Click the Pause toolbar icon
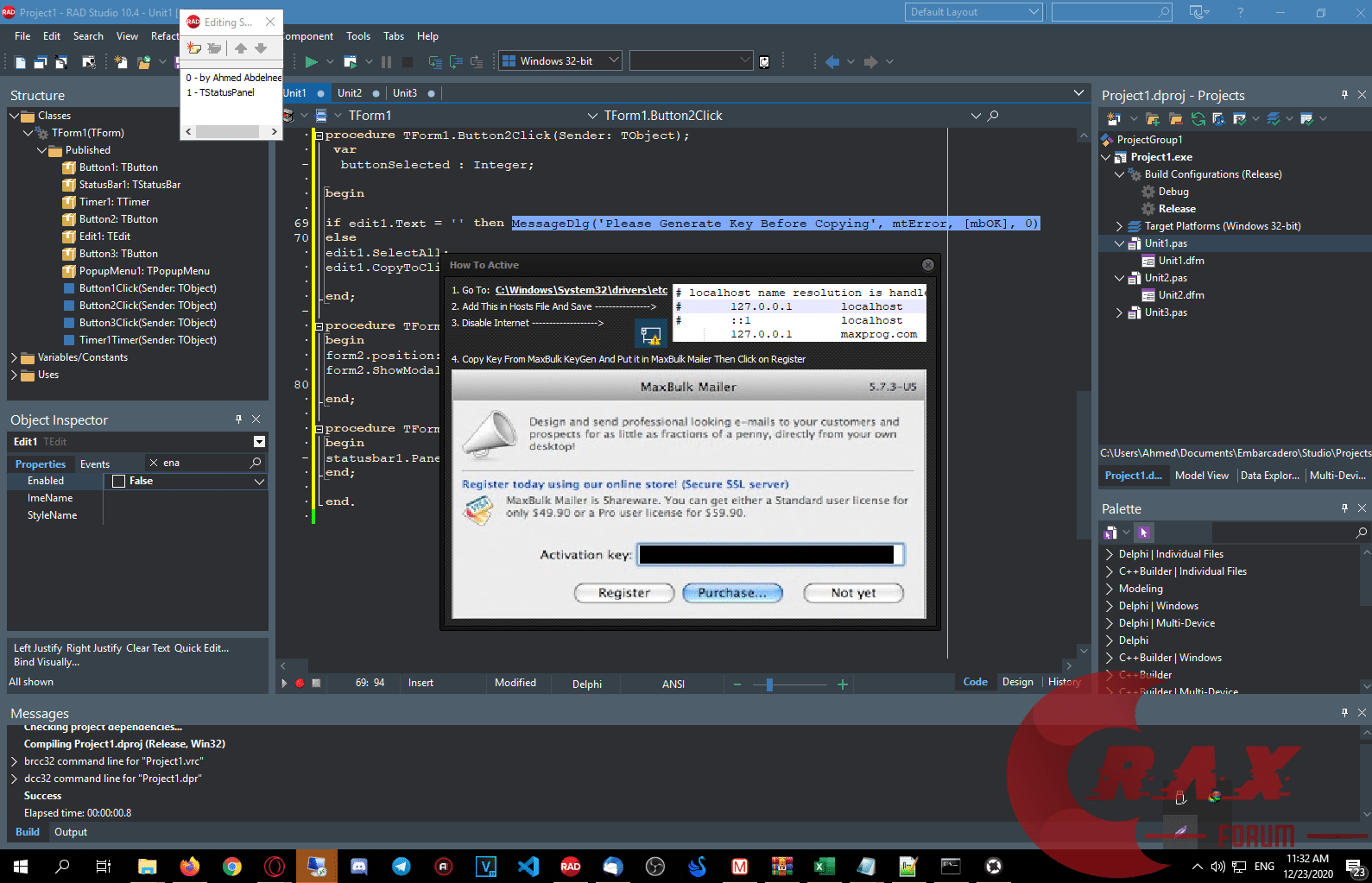1372x883 pixels. [386, 61]
